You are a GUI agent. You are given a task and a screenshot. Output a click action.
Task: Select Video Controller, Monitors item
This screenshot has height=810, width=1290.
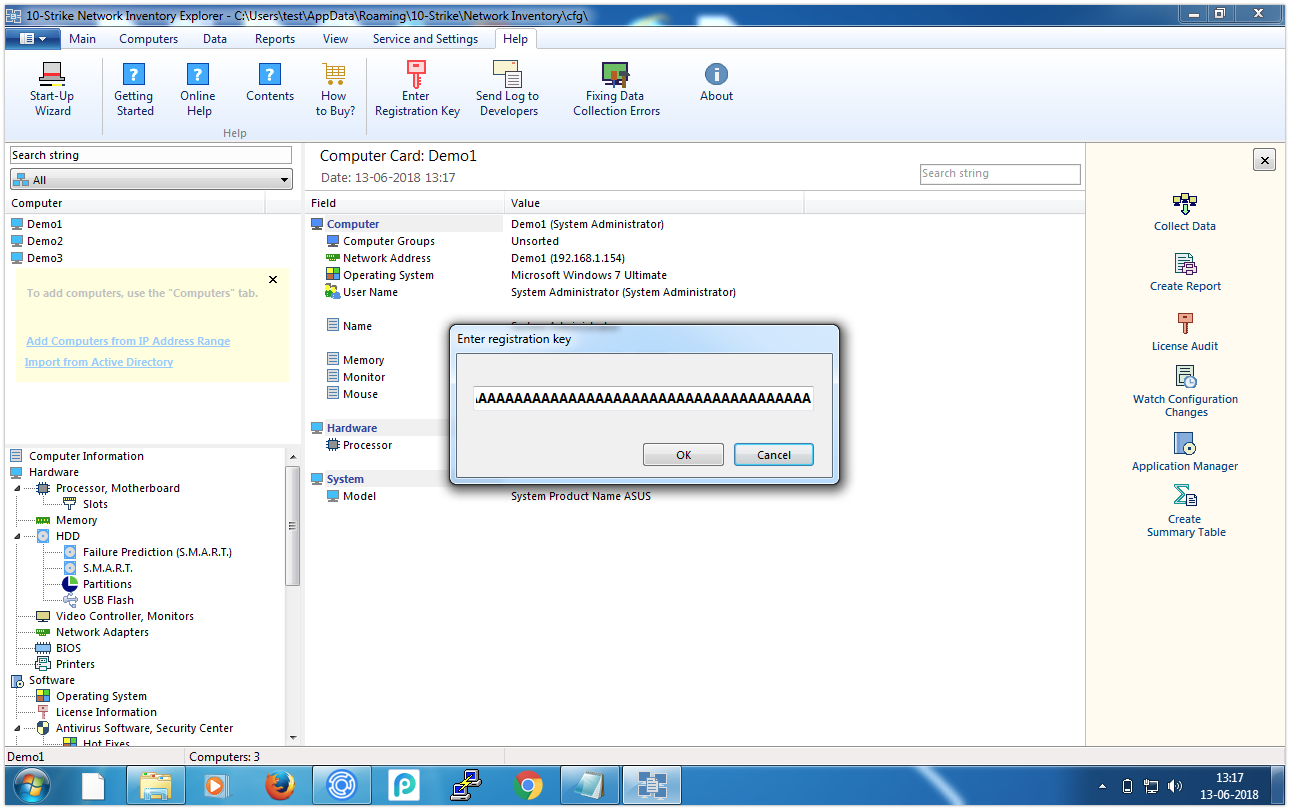(125, 616)
